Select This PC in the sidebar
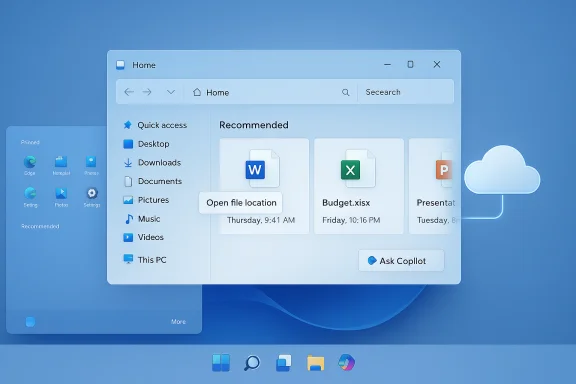The width and height of the screenshot is (576, 384). 145,259
